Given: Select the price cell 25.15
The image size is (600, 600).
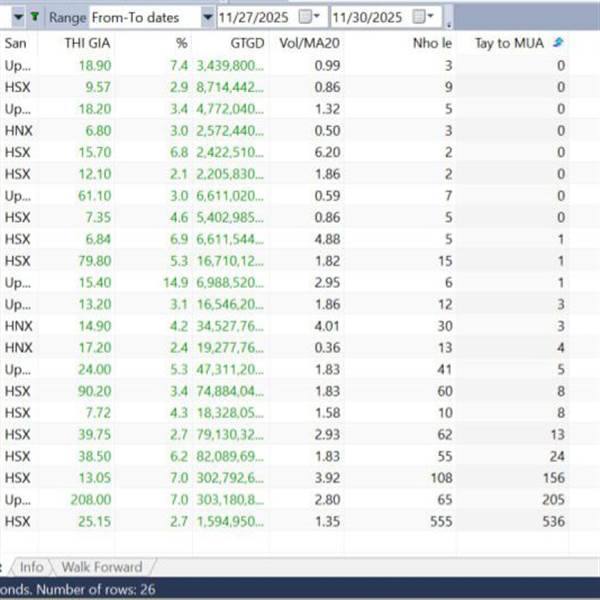Looking at the screenshot, I should [x=95, y=521].
